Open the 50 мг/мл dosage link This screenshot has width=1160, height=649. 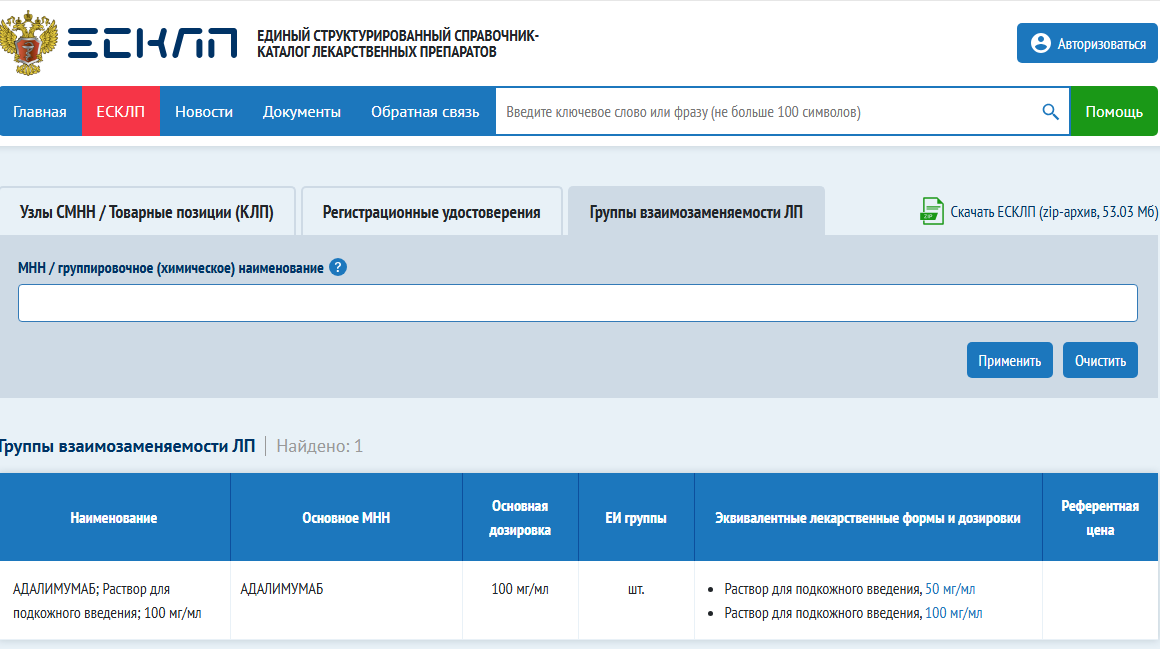tap(950, 589)
